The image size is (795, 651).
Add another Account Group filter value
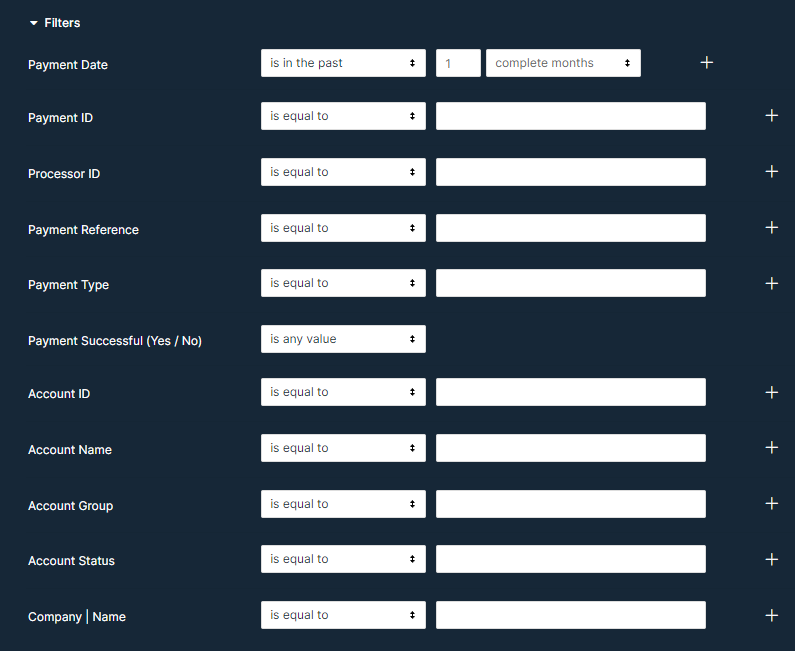(x=771, y=503)
